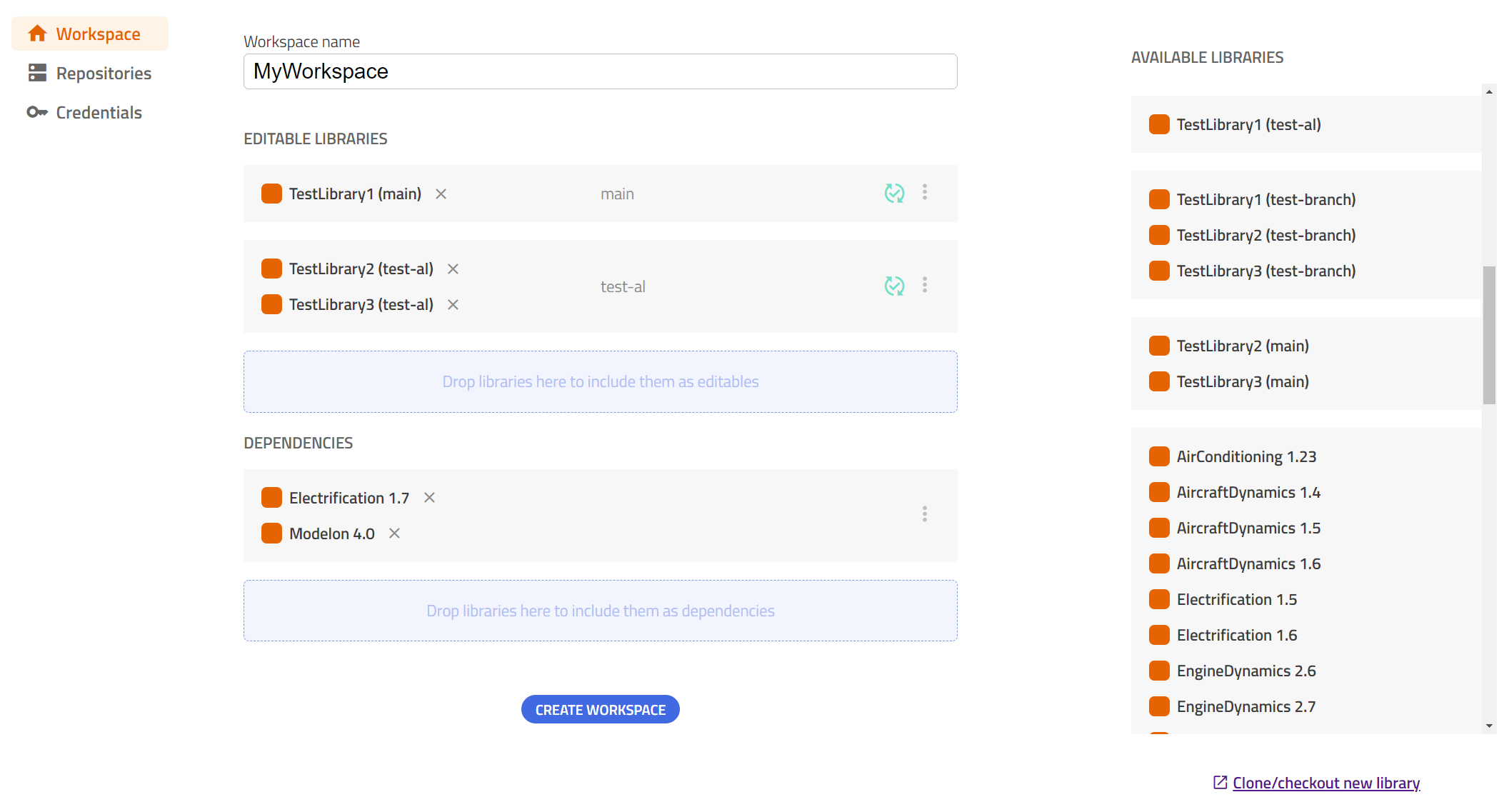Click the scroll-down arrow of the libraries list
This screenshot has width=1504, height=812.
(x=1489, y=726)
